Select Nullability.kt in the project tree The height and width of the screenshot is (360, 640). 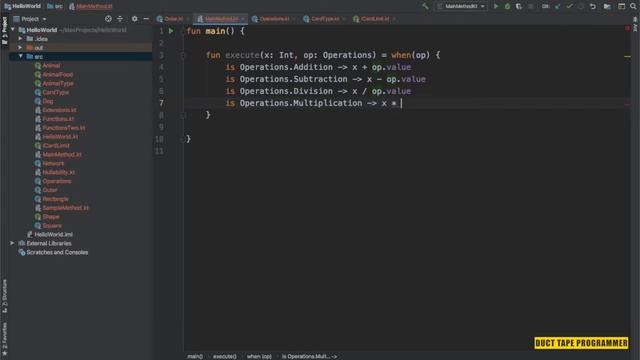[x=58, y=172]
